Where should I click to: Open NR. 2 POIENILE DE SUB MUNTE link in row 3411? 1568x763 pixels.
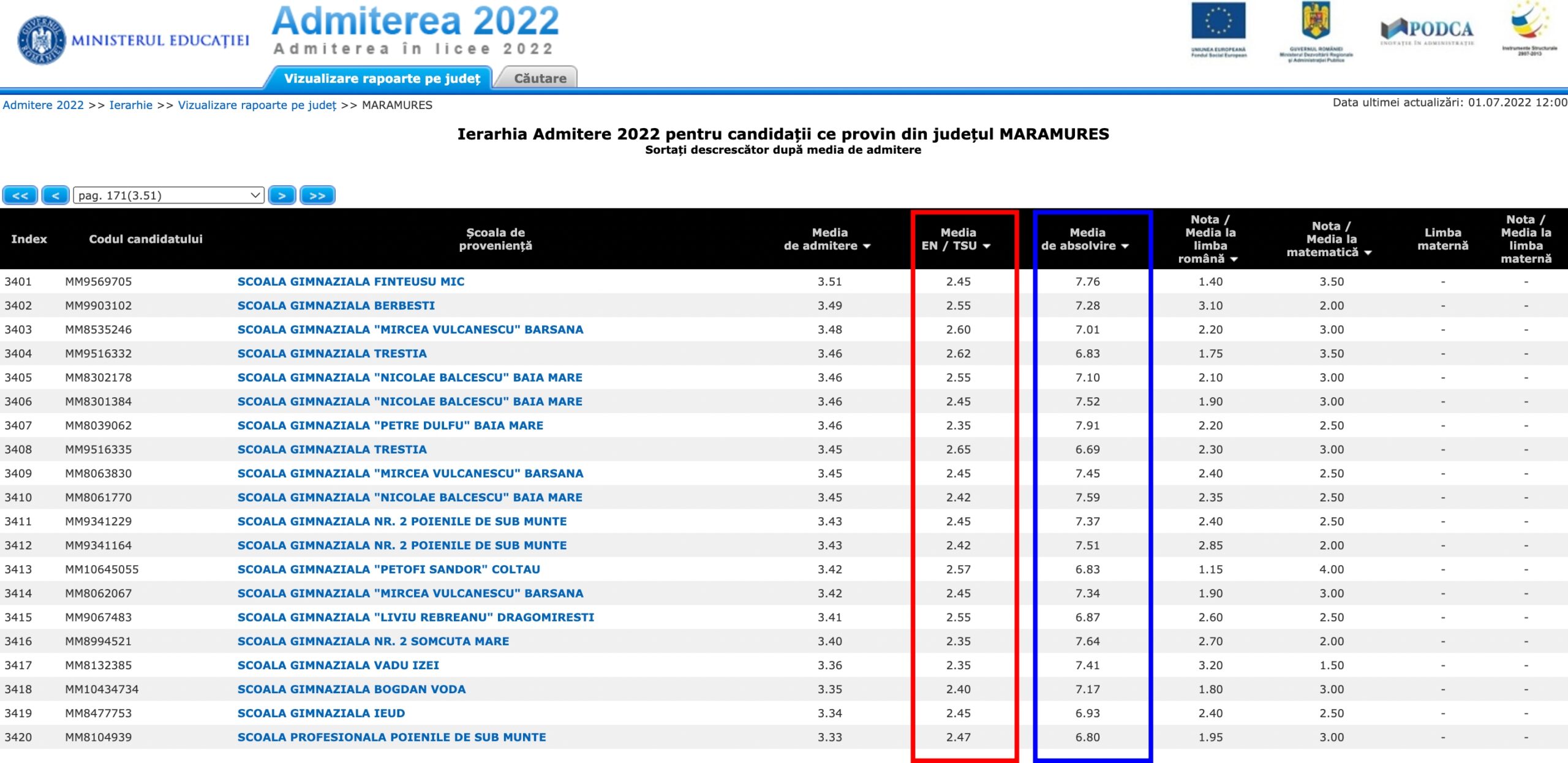click(402, 521)
